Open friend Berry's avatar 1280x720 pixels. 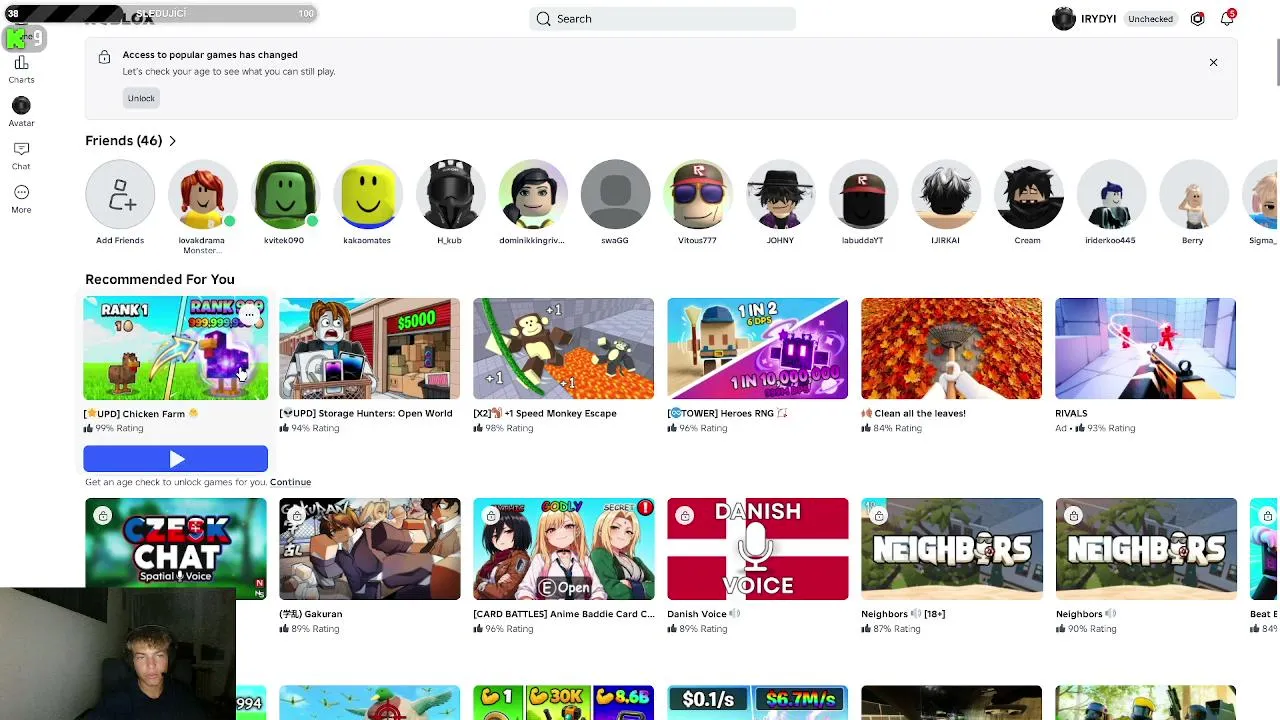[1193, 195]
